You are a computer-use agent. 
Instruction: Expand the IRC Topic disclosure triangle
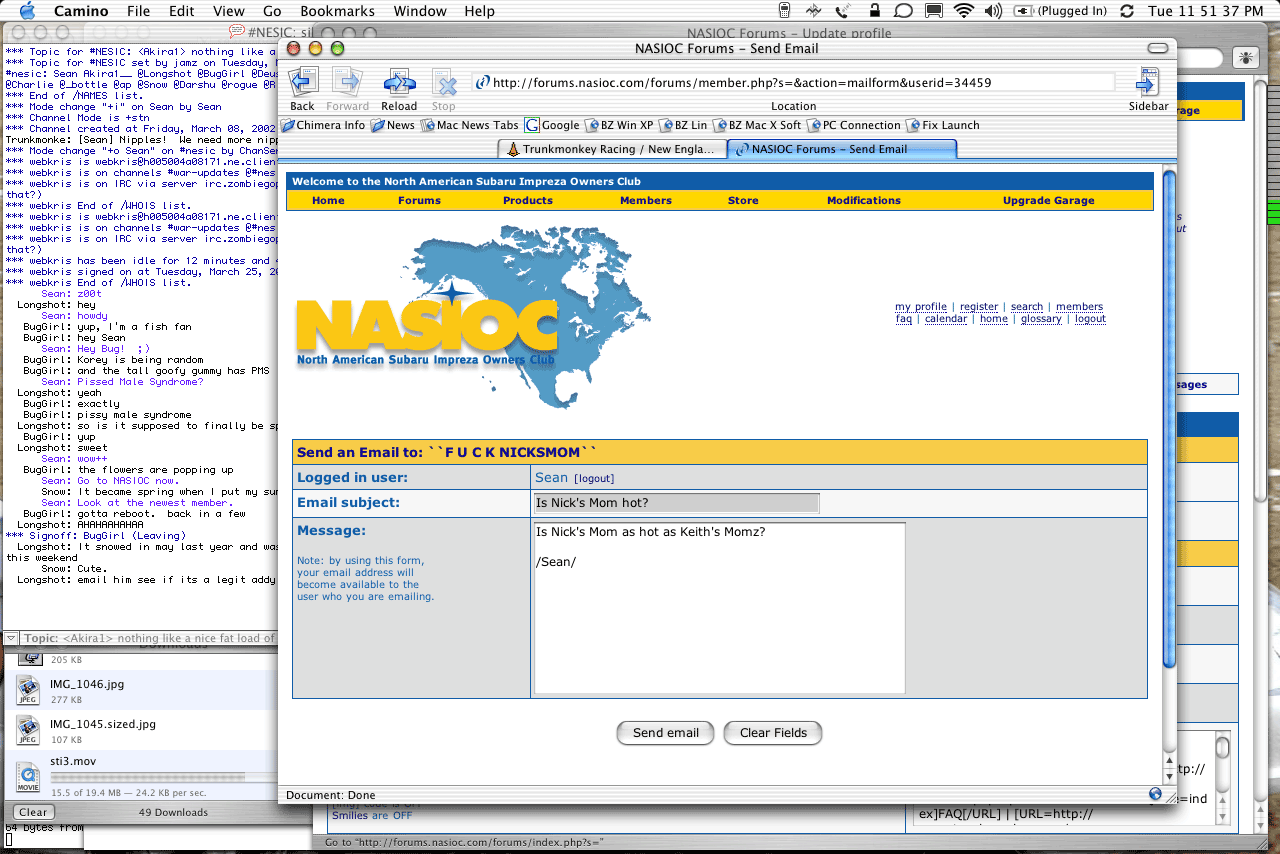(11, 638)
